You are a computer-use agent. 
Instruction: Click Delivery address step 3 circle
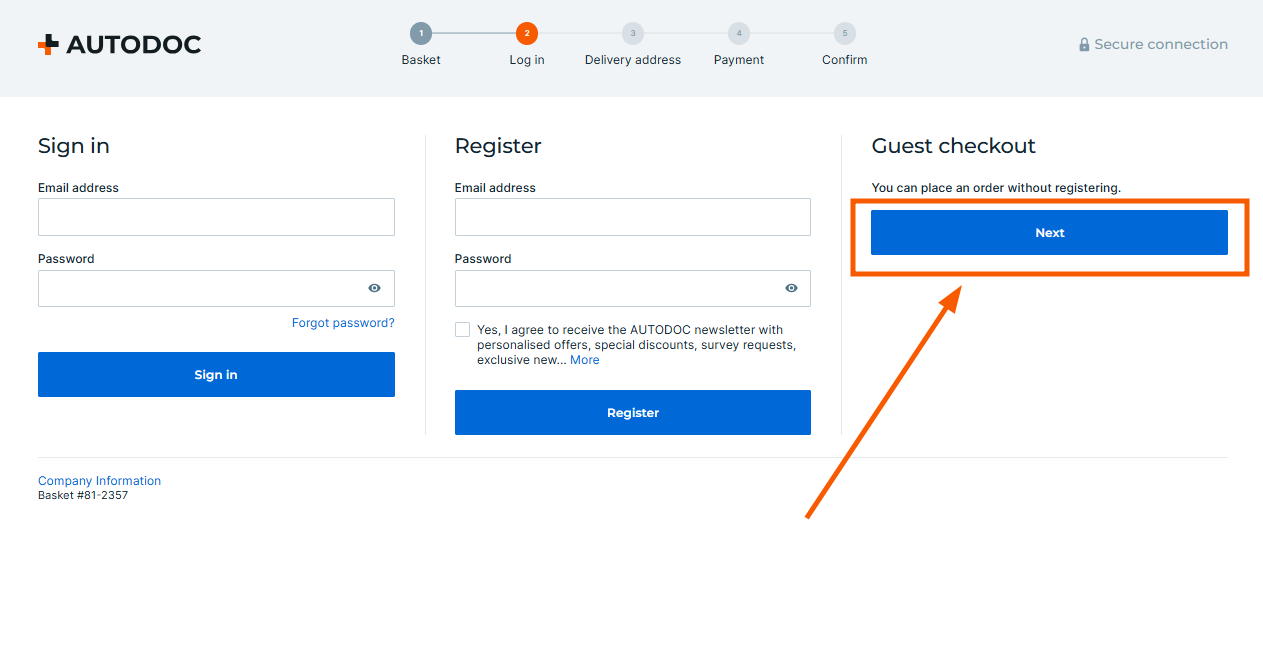tap(633, 34)
